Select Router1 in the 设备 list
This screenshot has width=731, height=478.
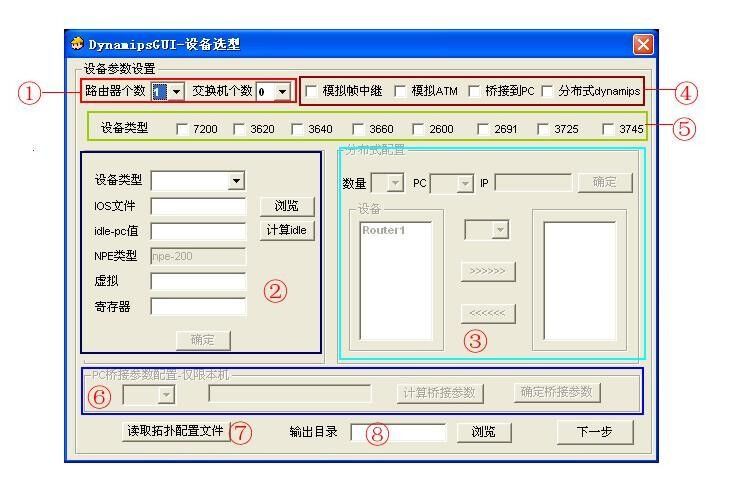coord(384,230)
